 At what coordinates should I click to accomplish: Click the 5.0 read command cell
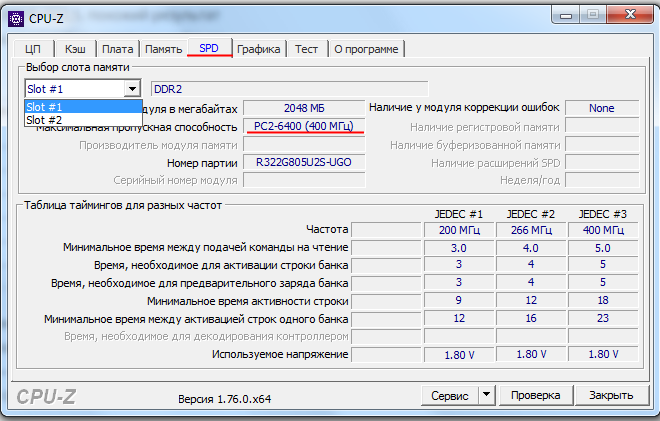click(x=603, y=248)
